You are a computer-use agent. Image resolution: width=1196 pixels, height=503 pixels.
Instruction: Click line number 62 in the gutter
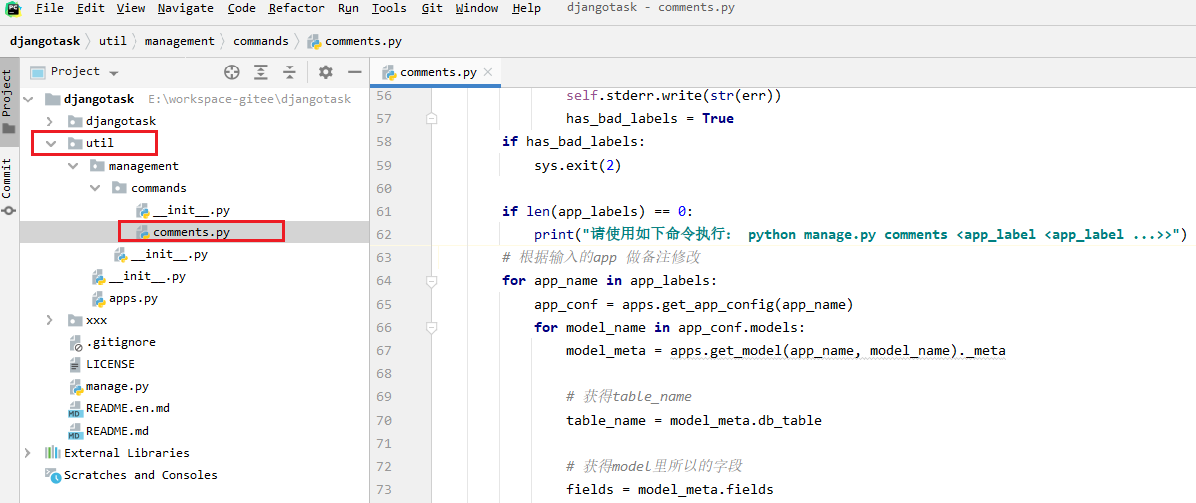click(x=384, y=234)
